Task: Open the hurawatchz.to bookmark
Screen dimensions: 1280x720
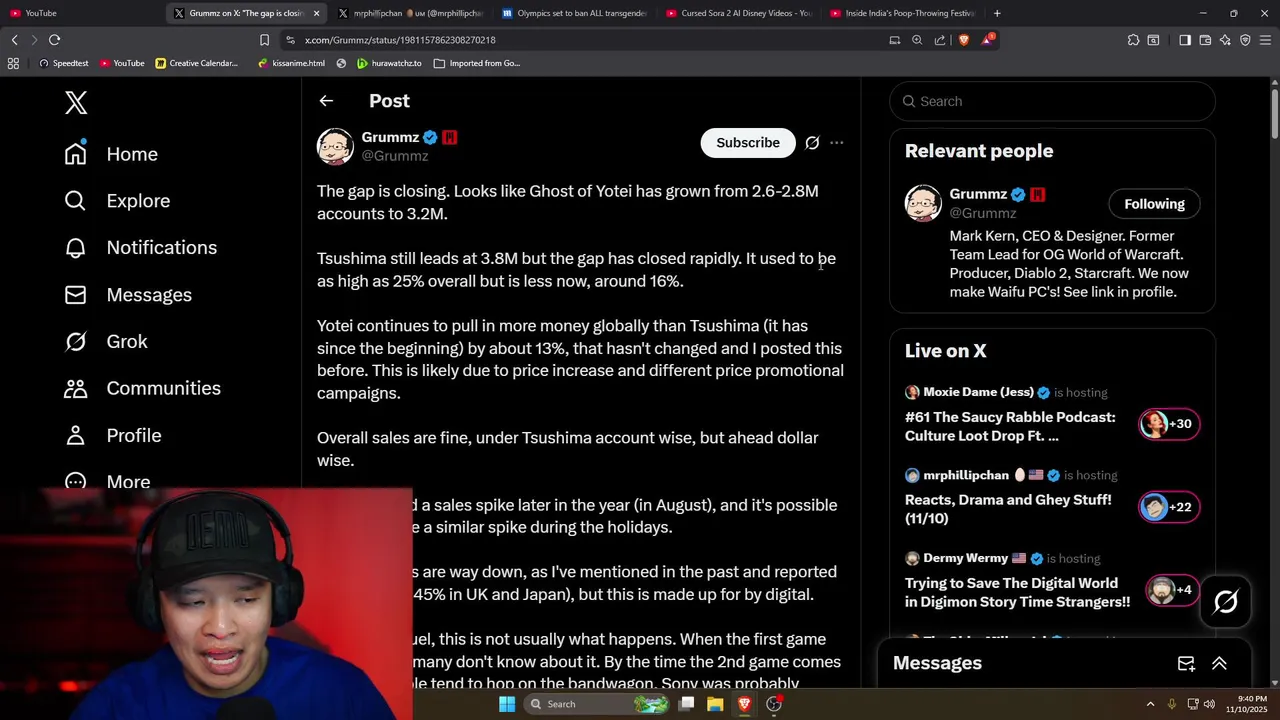Action: coord(389,63)
